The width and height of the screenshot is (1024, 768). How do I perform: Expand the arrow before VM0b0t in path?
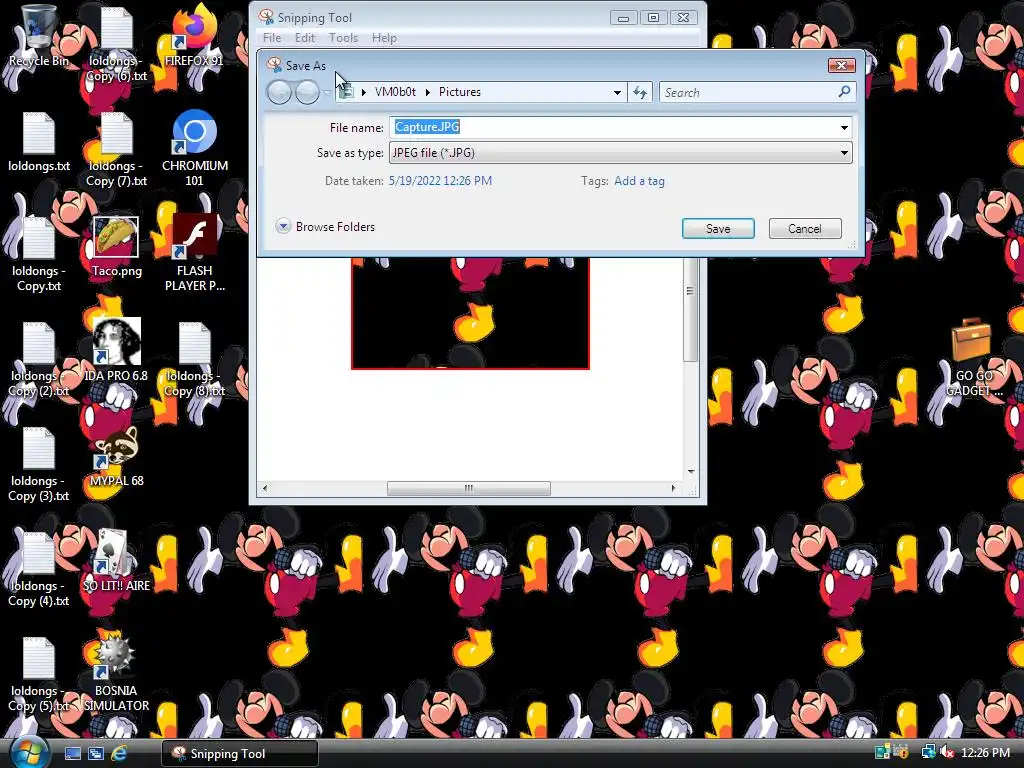click(x=364, y=92)
